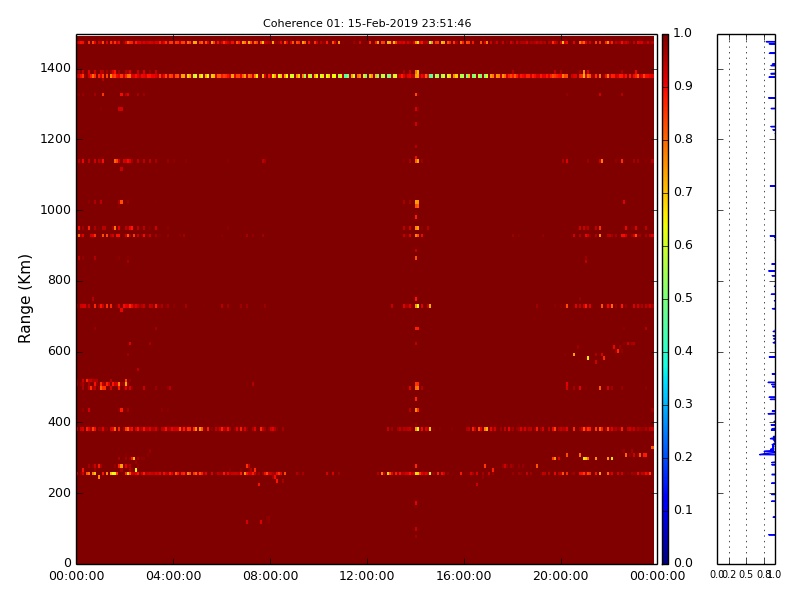Click the 200 range tick label
This screenshot has height=600, width=800.
(x=59, y=493)
